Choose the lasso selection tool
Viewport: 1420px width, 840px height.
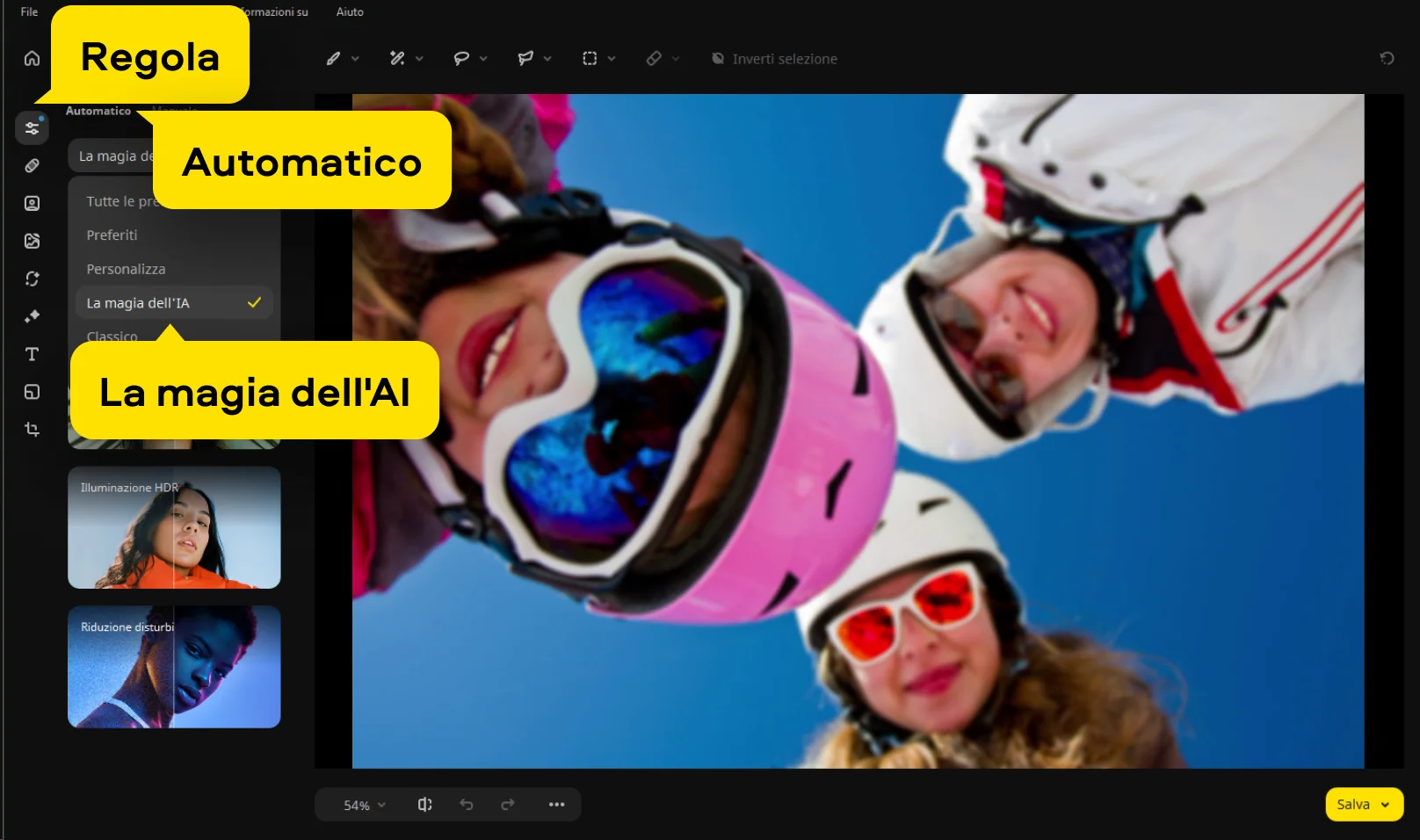[461, 59]
